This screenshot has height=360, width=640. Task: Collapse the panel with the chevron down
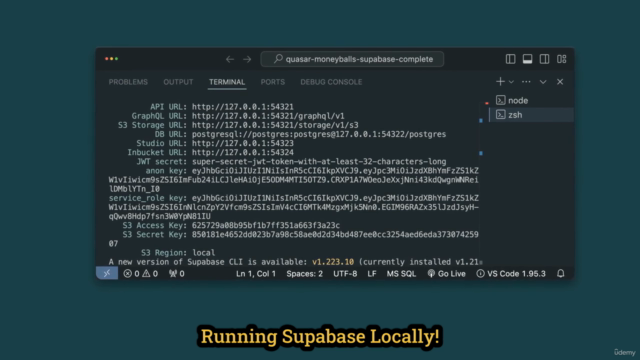click(543, 82)
